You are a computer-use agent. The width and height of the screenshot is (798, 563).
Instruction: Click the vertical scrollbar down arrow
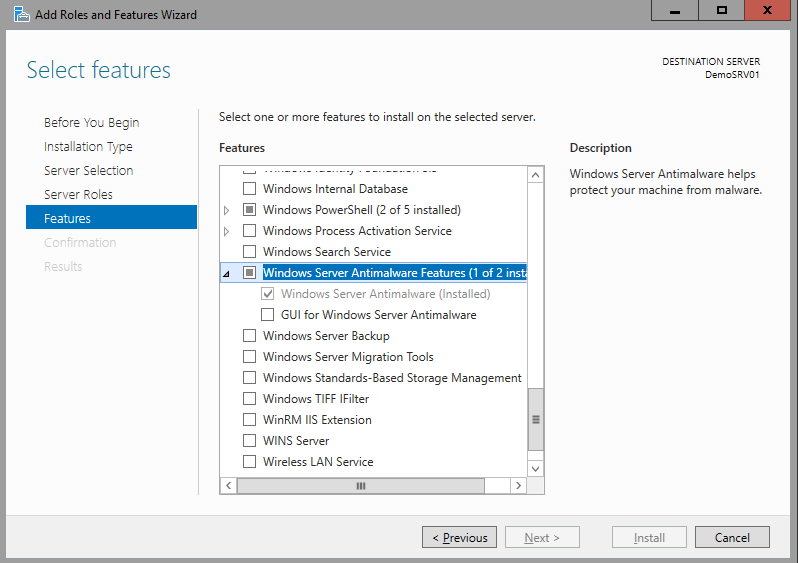pyautogui.click(x=535, y=468)
